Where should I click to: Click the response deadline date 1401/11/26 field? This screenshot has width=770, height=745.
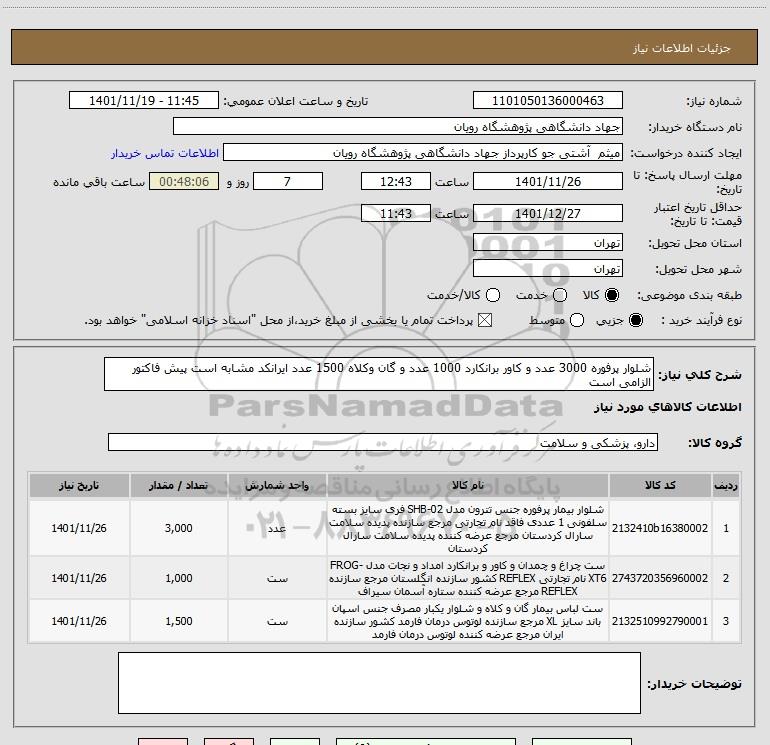coord(548,181)
